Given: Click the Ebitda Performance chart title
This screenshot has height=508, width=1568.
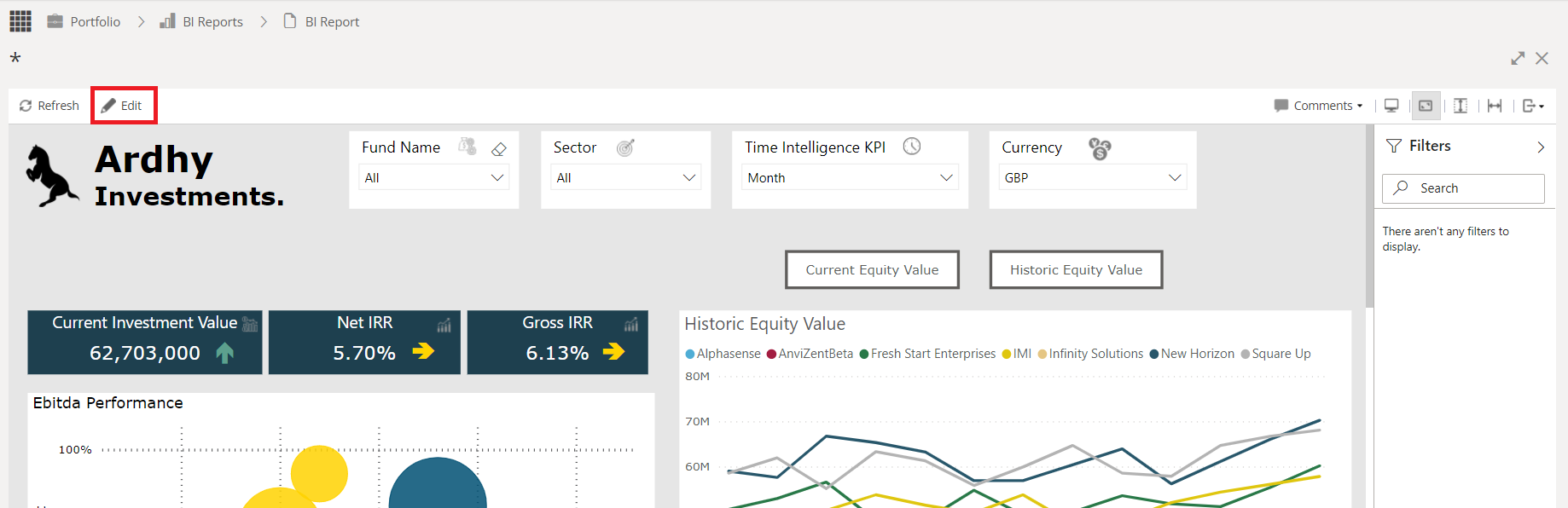Looking at the screenshot, I should (x=107, y=403).
